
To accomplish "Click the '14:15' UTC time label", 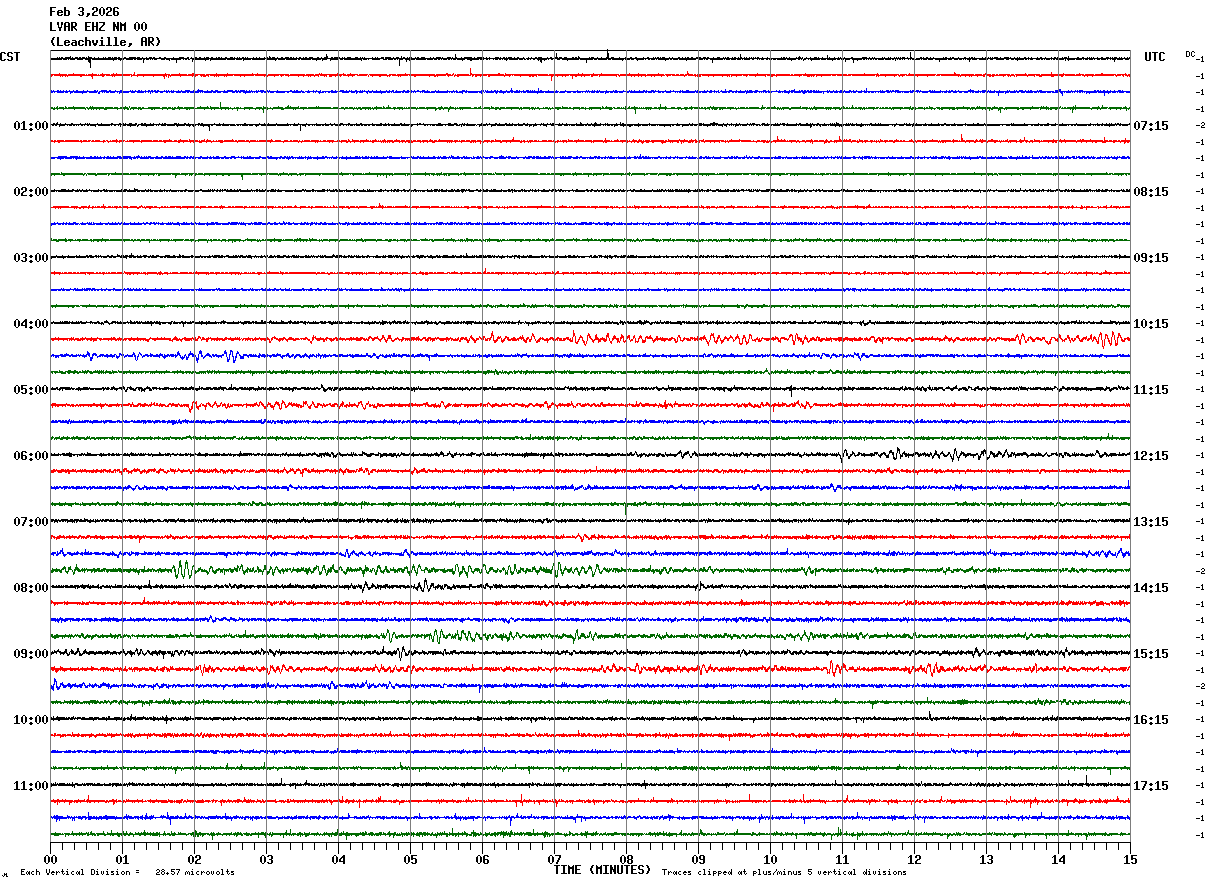I will [1151, 588].
